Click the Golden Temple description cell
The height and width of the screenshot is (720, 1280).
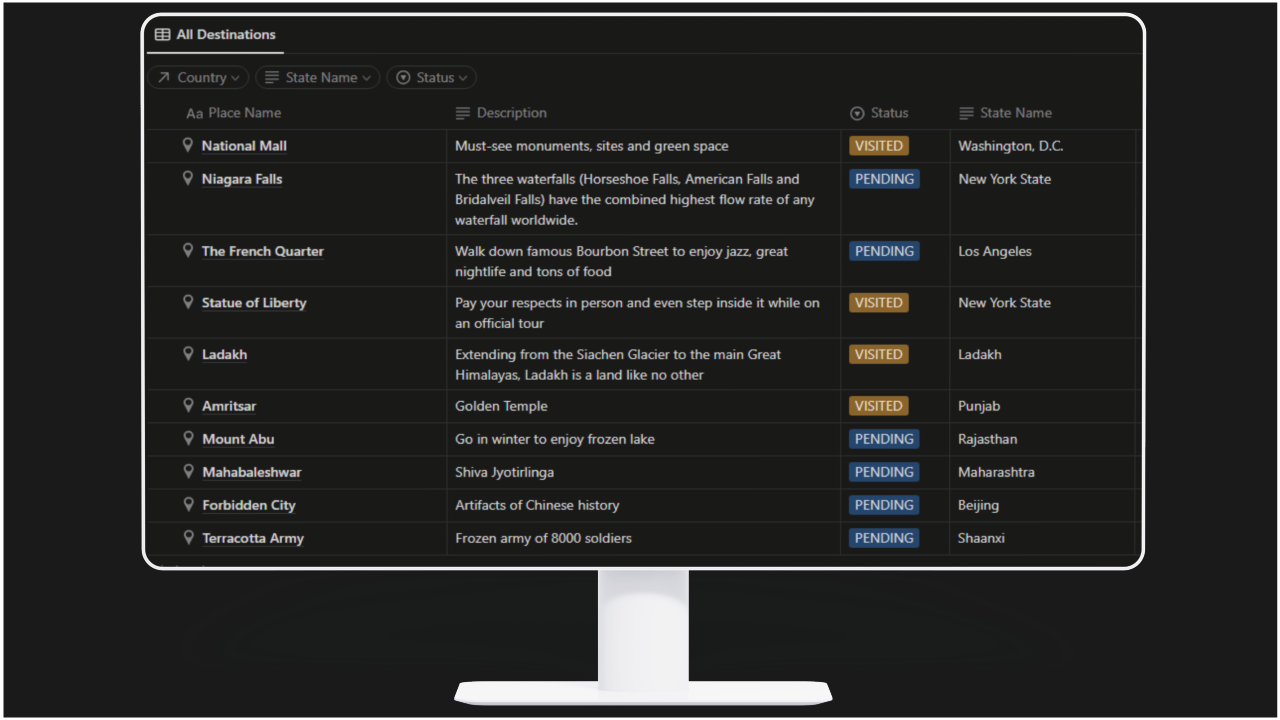click(644, 406)
